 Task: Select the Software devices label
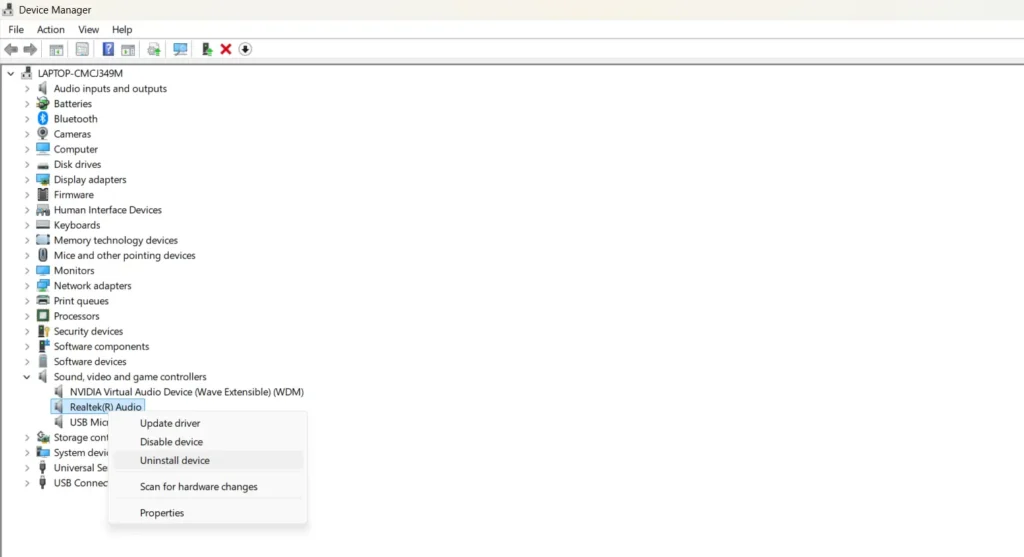[x=90, y=361]
